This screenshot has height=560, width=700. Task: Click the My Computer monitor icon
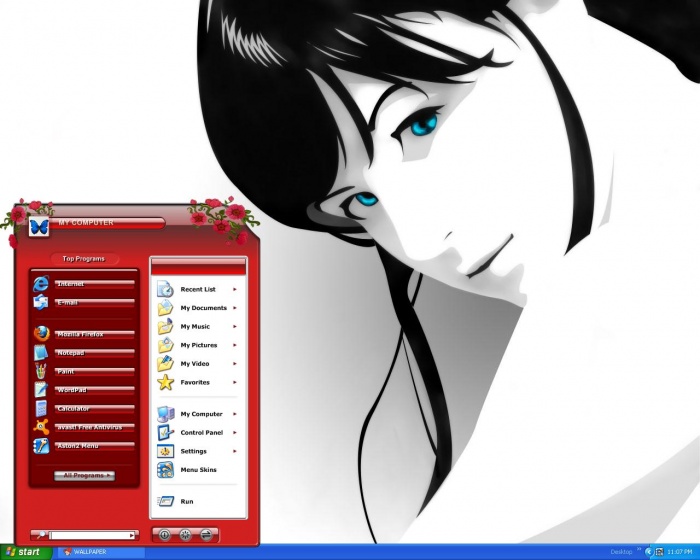pos(165,414)
